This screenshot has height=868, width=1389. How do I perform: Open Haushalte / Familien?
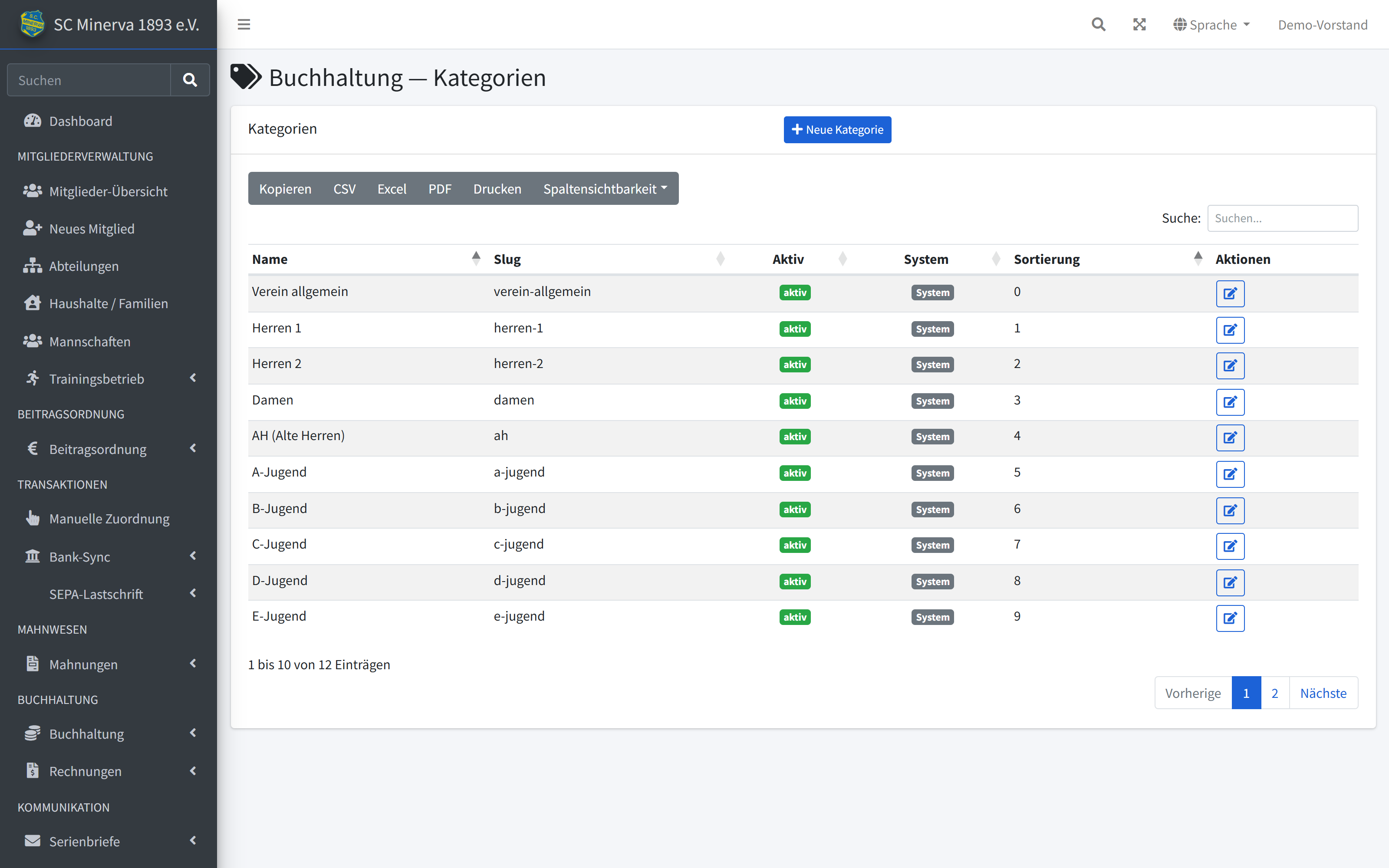click(x=109, y=303)
